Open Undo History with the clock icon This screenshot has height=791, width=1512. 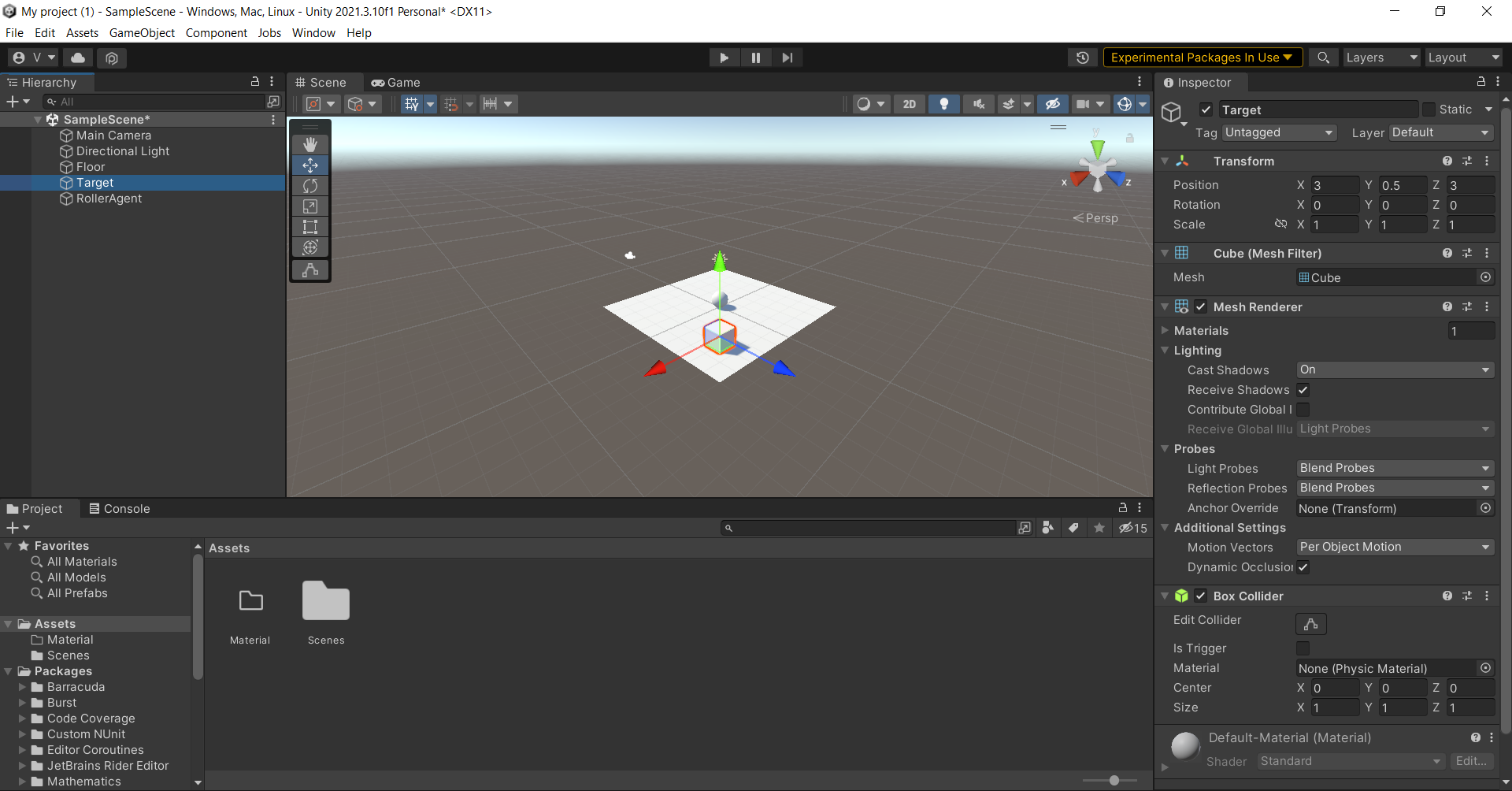[1083, 57]
